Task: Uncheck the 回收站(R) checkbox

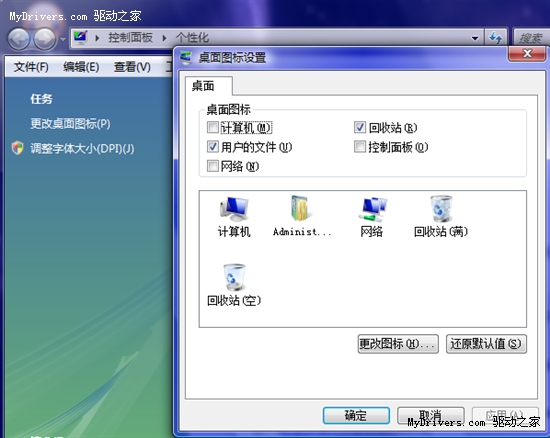Action: [360, 127]
